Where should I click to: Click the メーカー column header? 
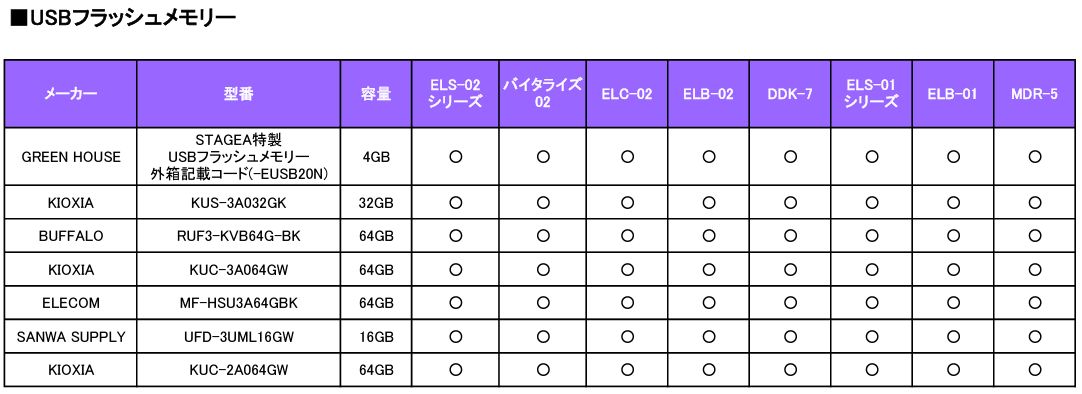coord(70,94)
